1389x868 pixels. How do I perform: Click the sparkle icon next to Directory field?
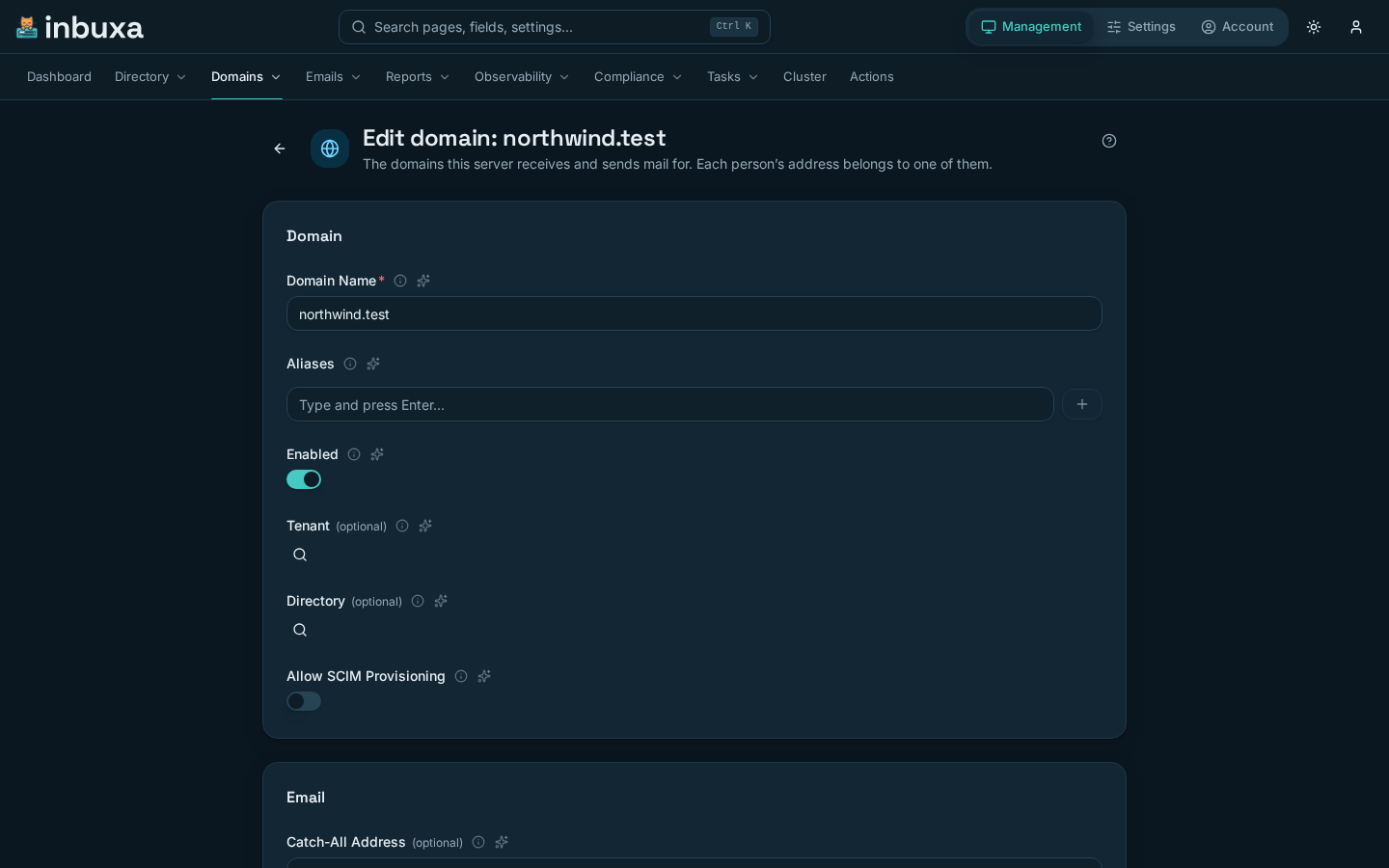coord(441,601)
